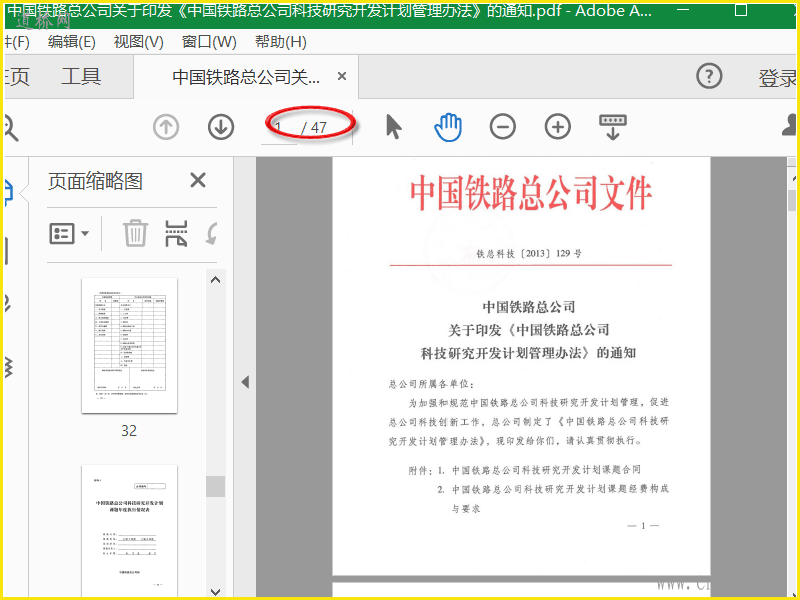This screenshot has width=800, height=600.
Task: Select the thumbnail below page 32
Action: [129, 531]
